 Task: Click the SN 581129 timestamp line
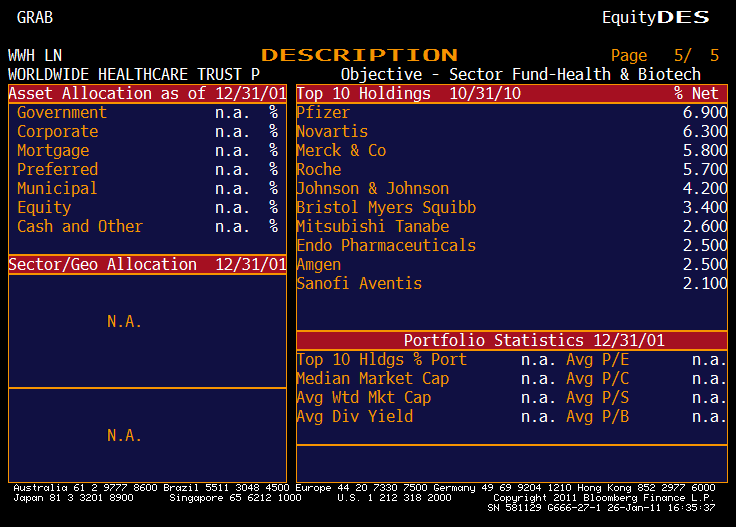(601, 508)
